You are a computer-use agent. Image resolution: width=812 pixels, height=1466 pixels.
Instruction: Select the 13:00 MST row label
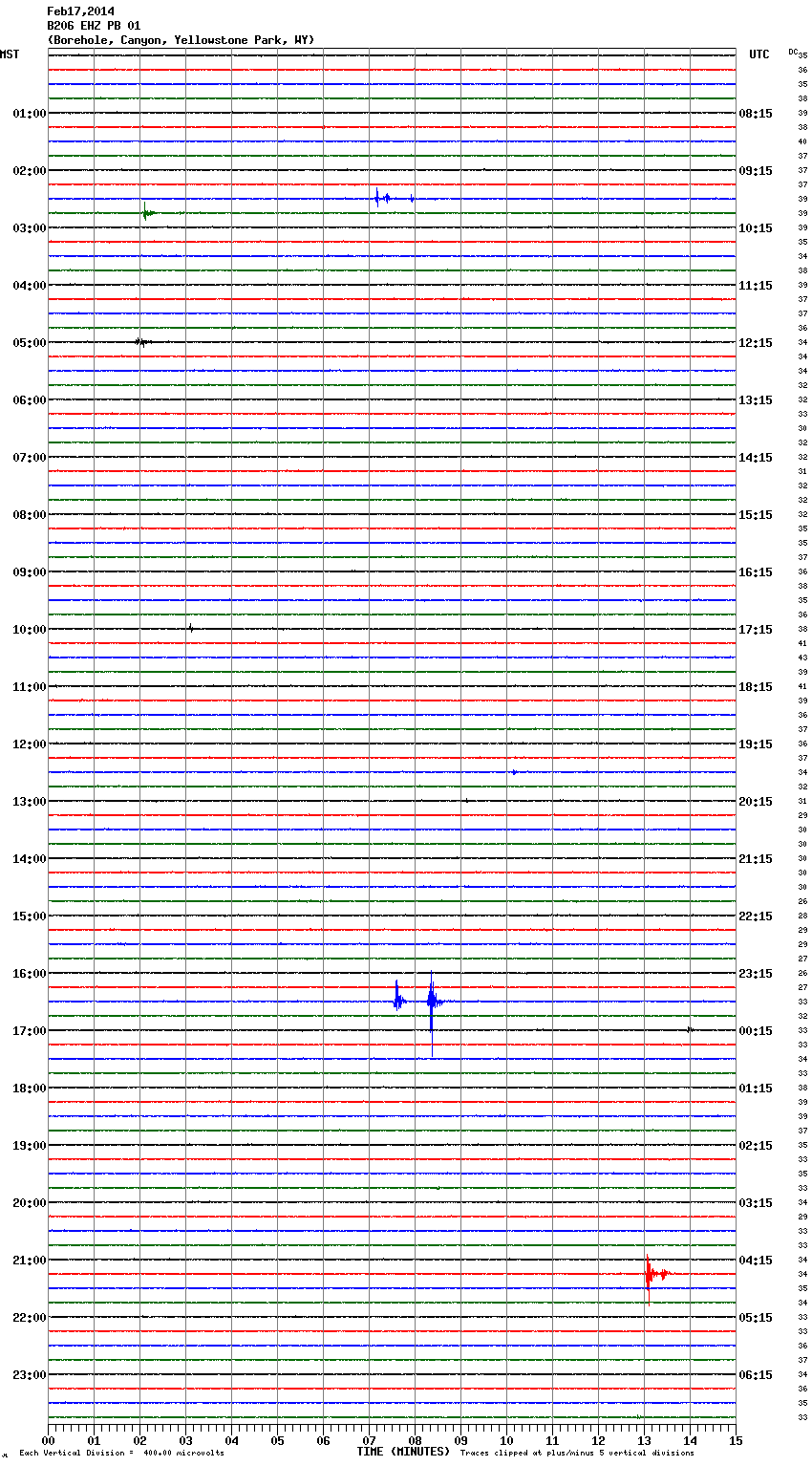coord(30,802)
